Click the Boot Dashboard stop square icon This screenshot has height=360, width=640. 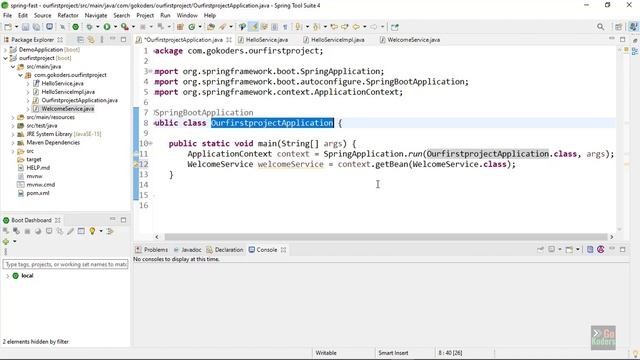pos(27,231)
